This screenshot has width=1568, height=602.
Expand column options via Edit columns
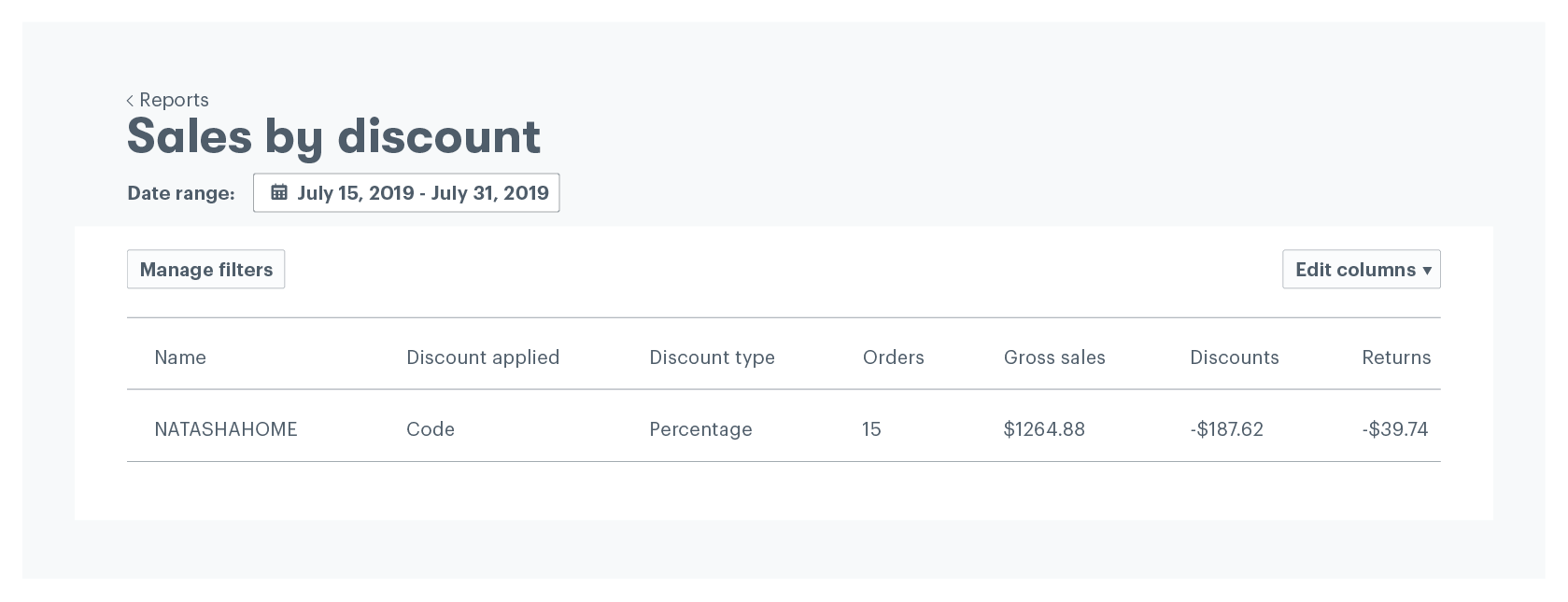pyautogui.click(x=1361, y=269)
